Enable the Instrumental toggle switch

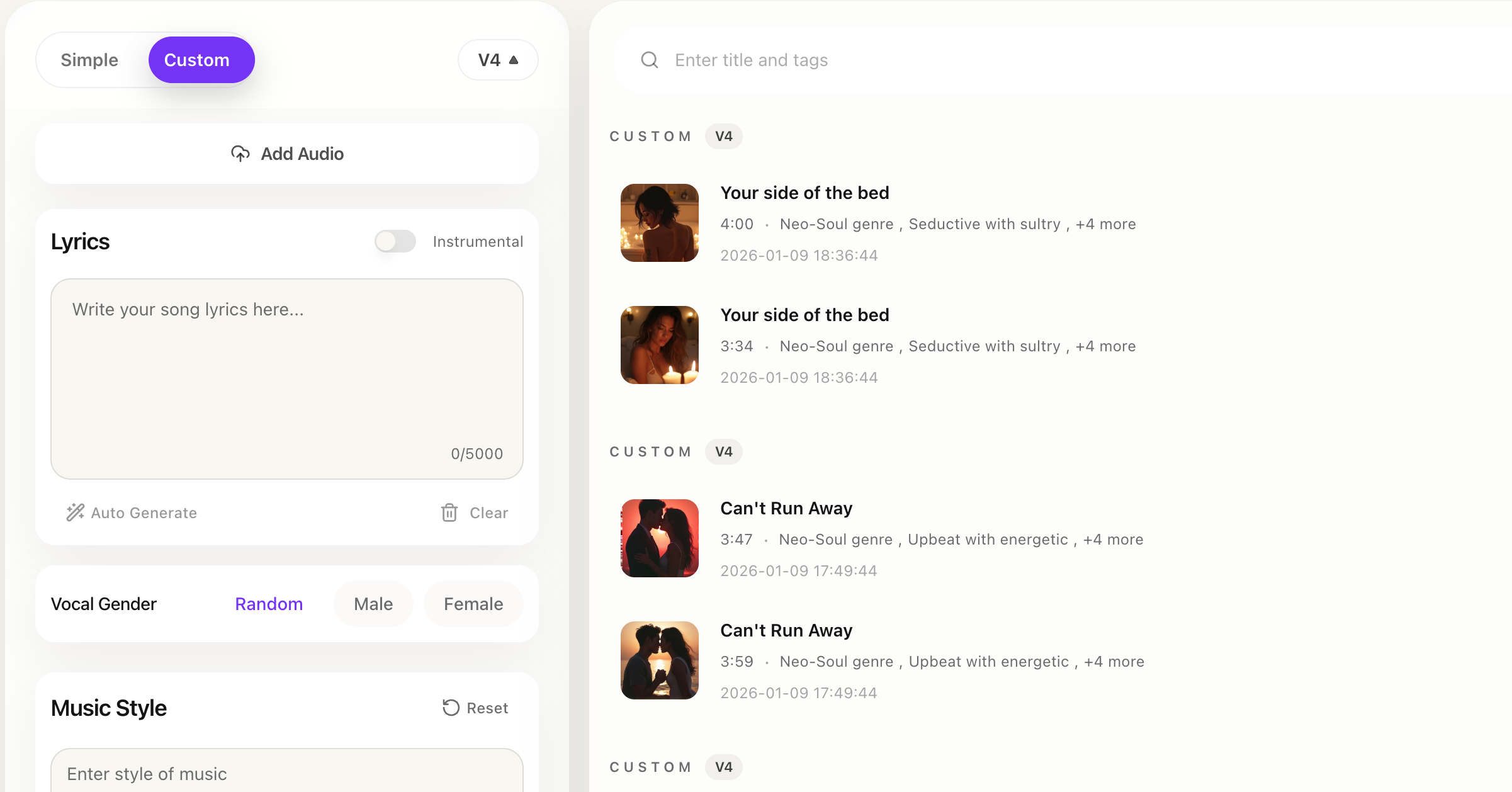tap(395, 241)
